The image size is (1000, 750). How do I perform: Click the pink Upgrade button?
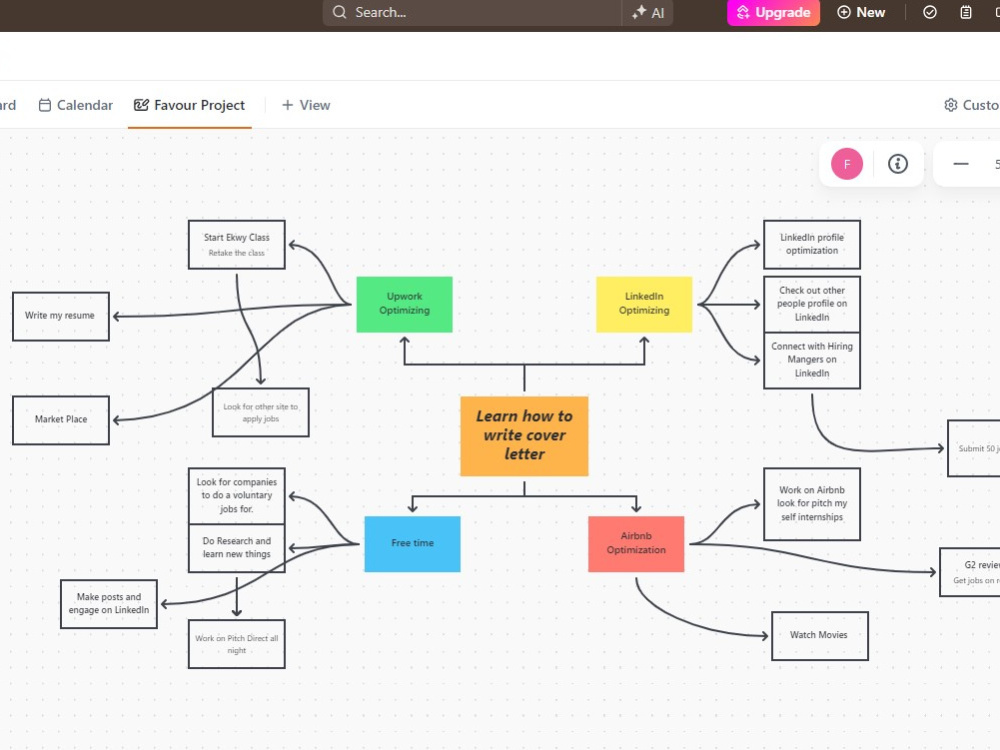(x=773, y=12)
